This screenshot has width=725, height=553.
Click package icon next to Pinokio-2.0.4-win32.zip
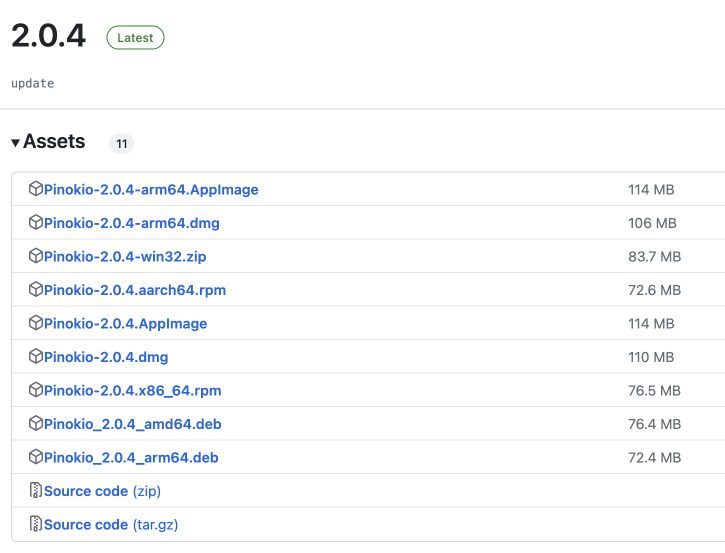tap(36, 256)
